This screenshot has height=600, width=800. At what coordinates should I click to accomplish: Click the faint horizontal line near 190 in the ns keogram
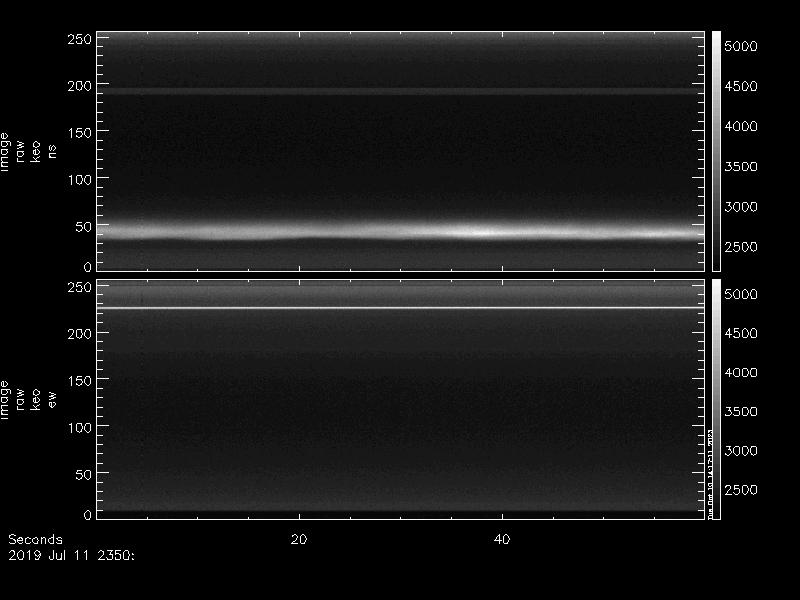coord(401,91)
